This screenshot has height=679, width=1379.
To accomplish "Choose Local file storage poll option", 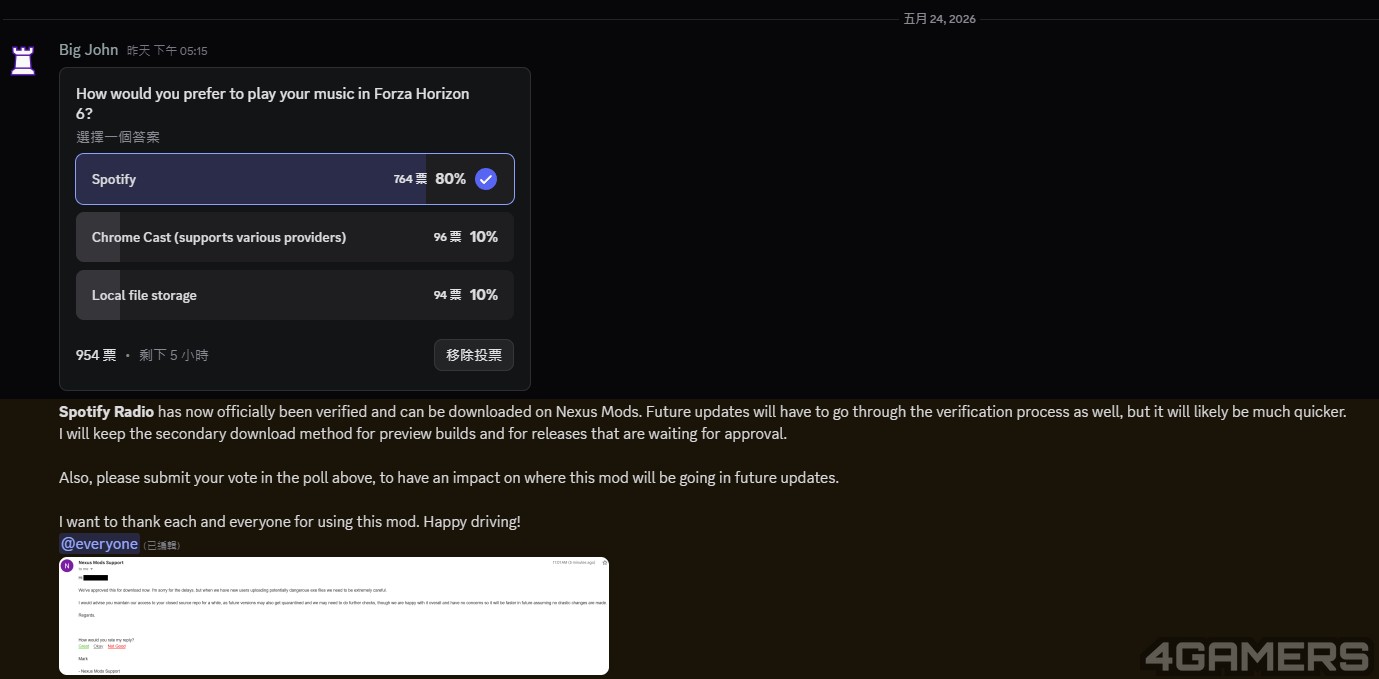I will click(295, 295).
